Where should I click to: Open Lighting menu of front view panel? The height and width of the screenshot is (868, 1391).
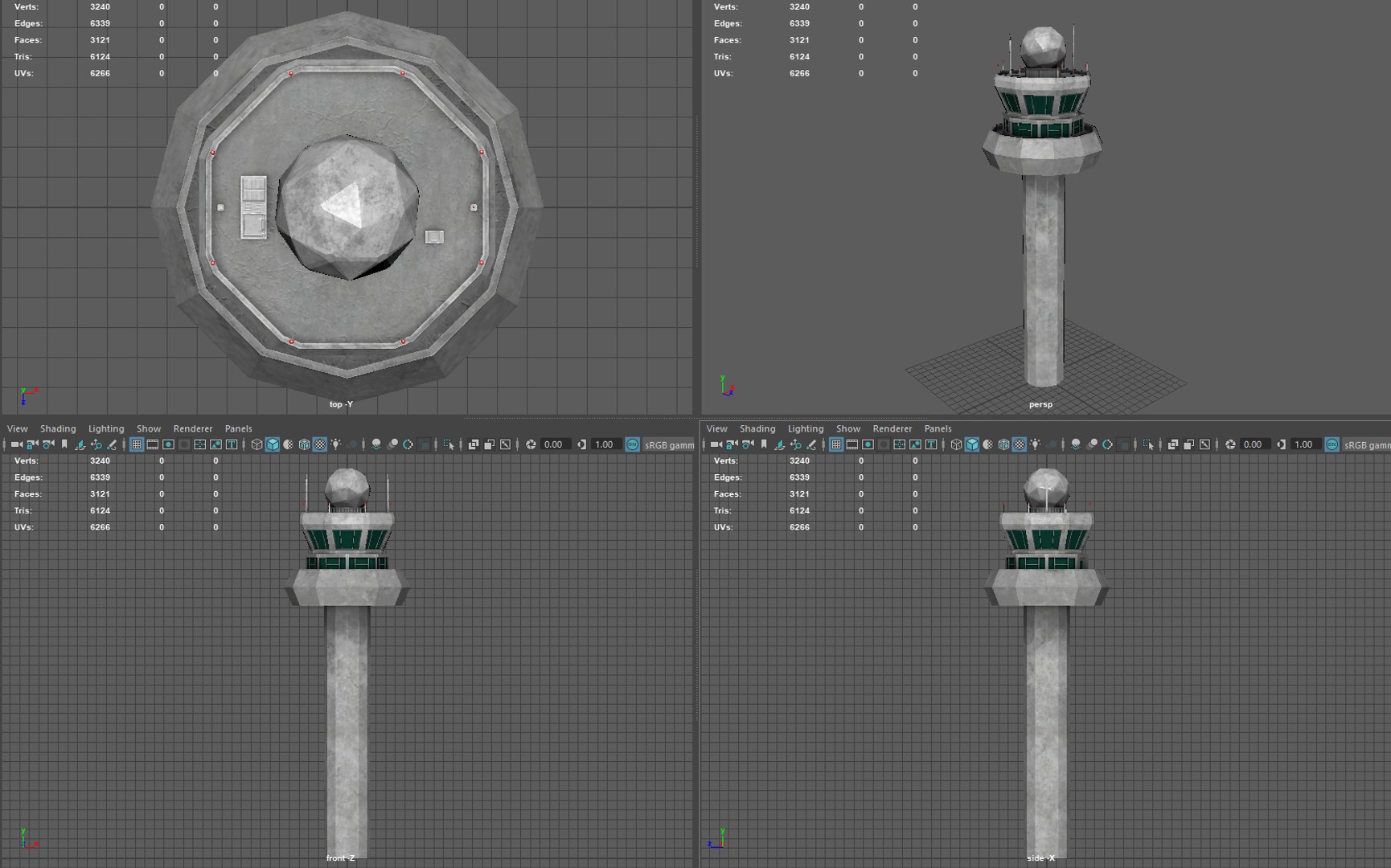[106, 428]
